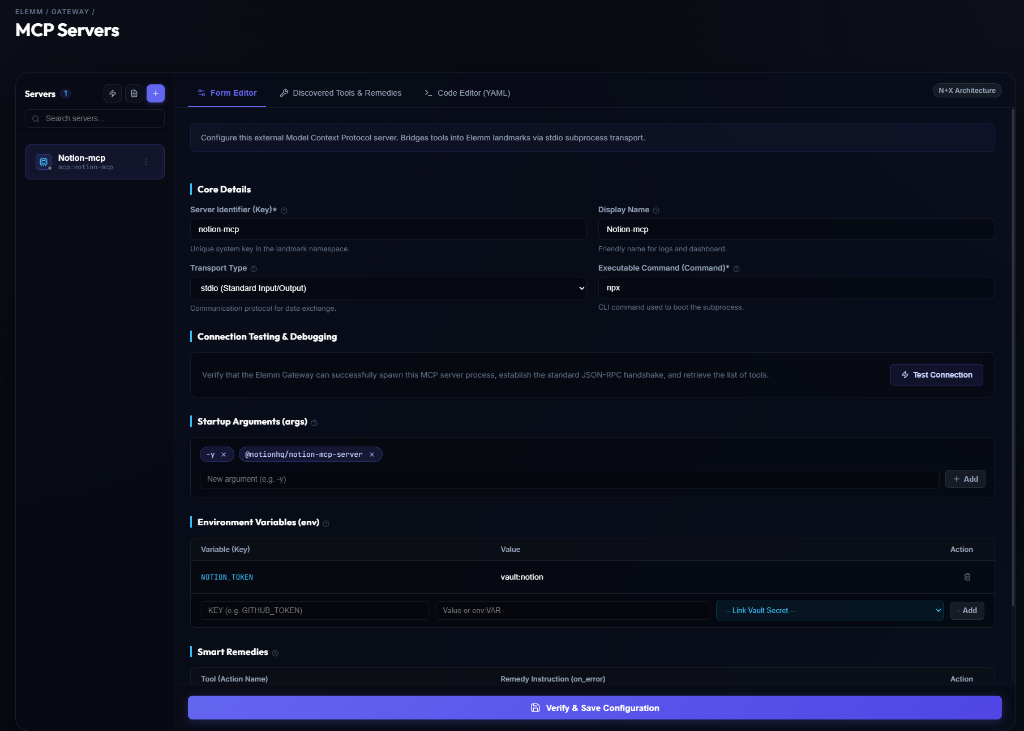
Task: Click the Servers count badge
Action: 65,93
